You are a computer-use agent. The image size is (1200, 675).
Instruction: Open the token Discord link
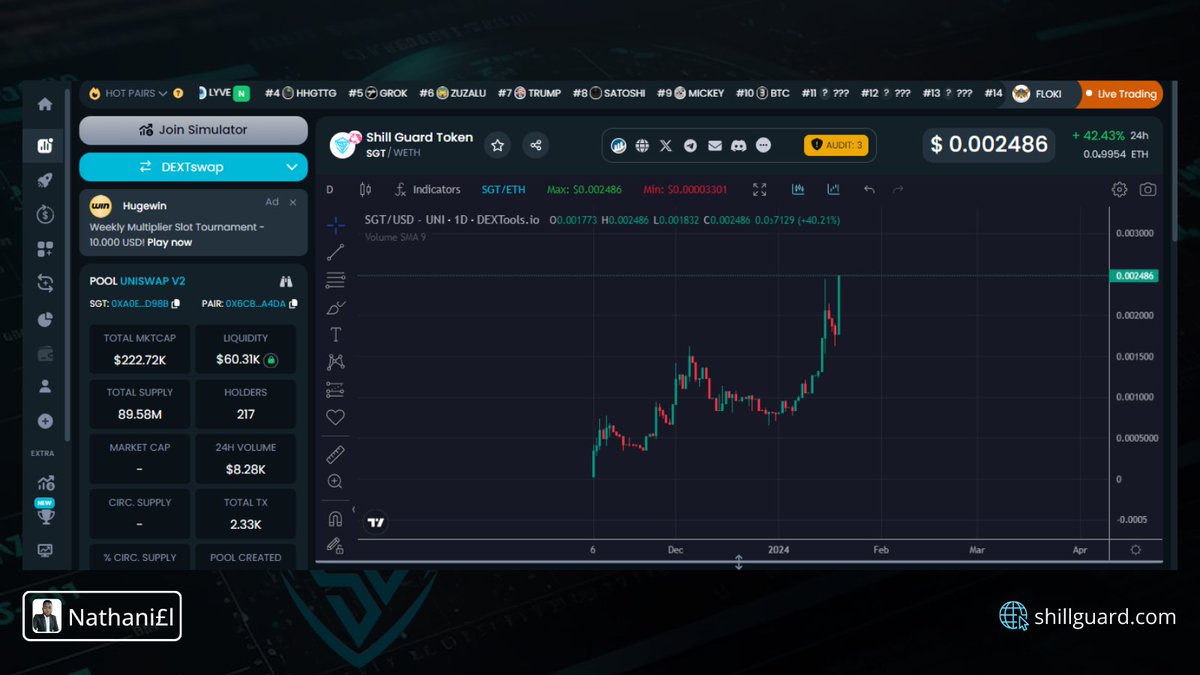pos(738,146)
